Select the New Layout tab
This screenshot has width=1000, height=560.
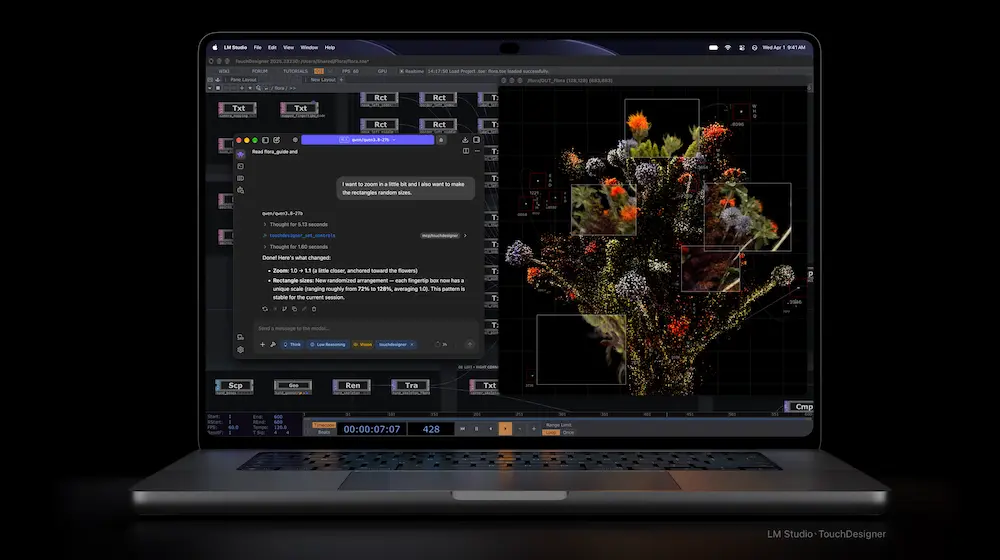(323, 80)
